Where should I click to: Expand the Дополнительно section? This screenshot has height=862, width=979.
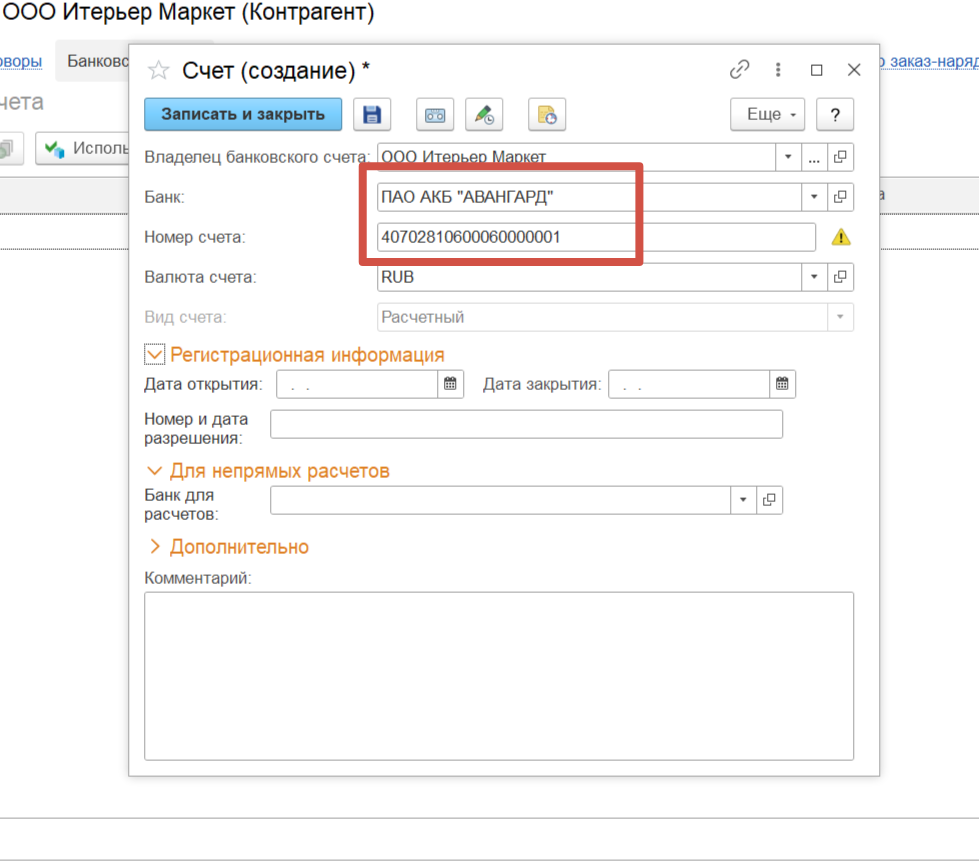click(x=154, y=547)
